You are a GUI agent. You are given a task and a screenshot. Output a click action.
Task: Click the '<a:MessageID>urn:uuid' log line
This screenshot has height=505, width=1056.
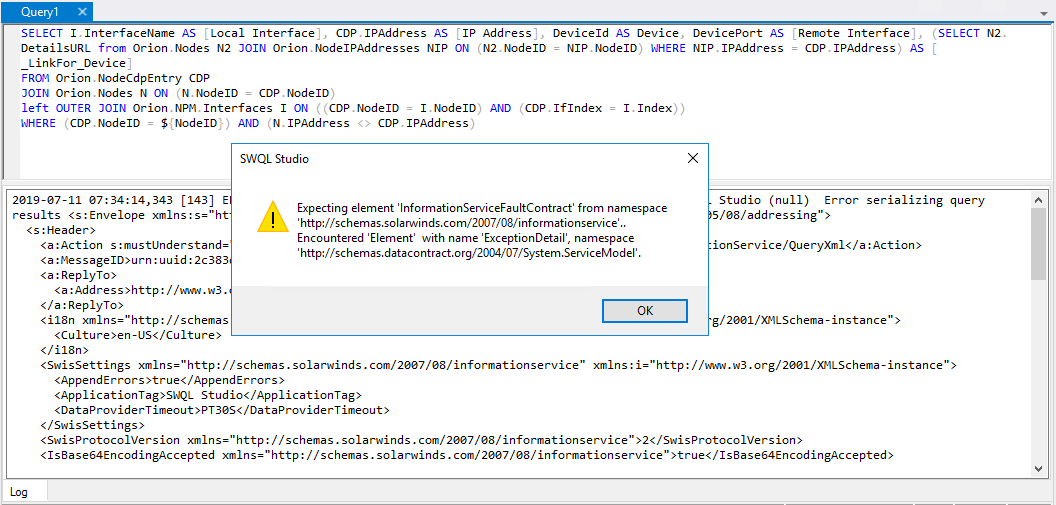[135, 261]
